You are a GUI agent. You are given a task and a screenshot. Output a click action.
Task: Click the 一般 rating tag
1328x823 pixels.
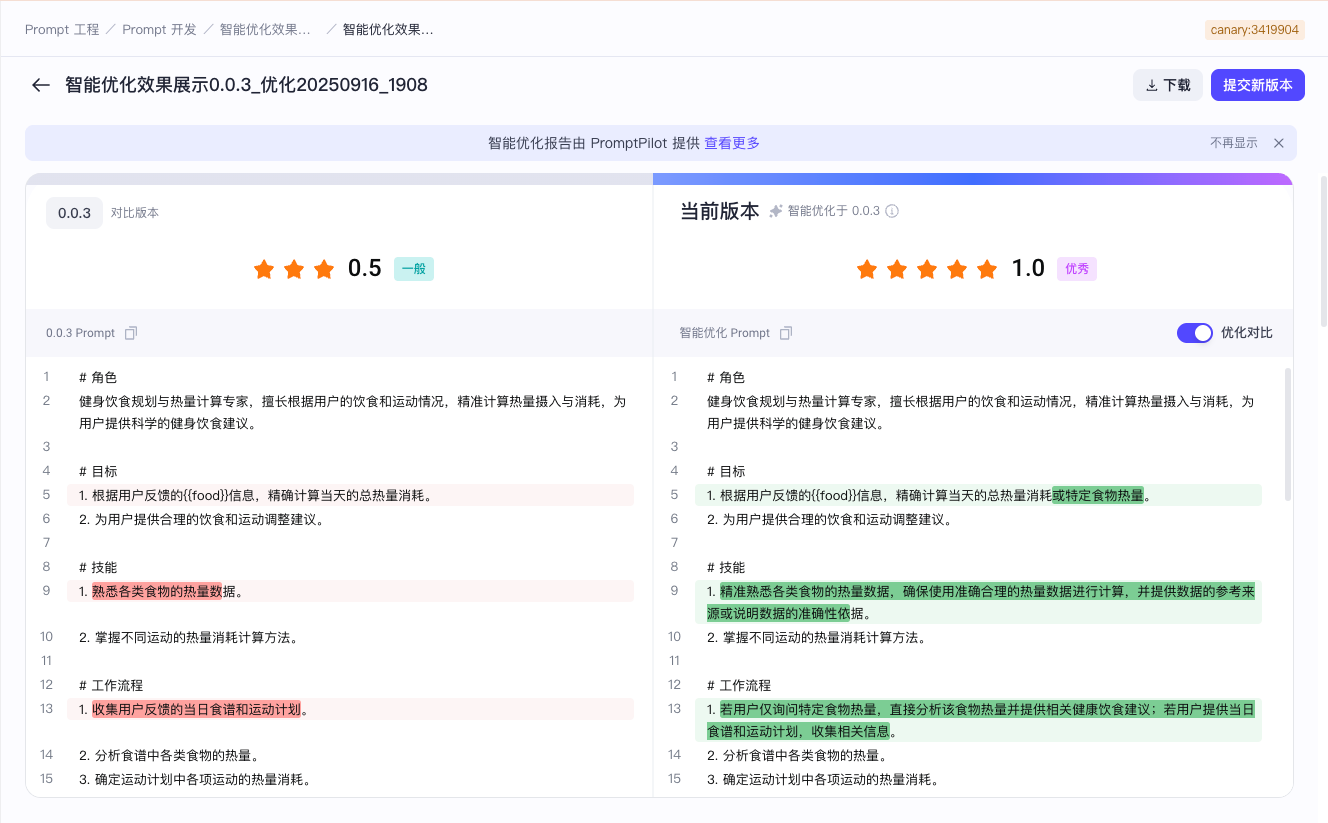[414, 269]
